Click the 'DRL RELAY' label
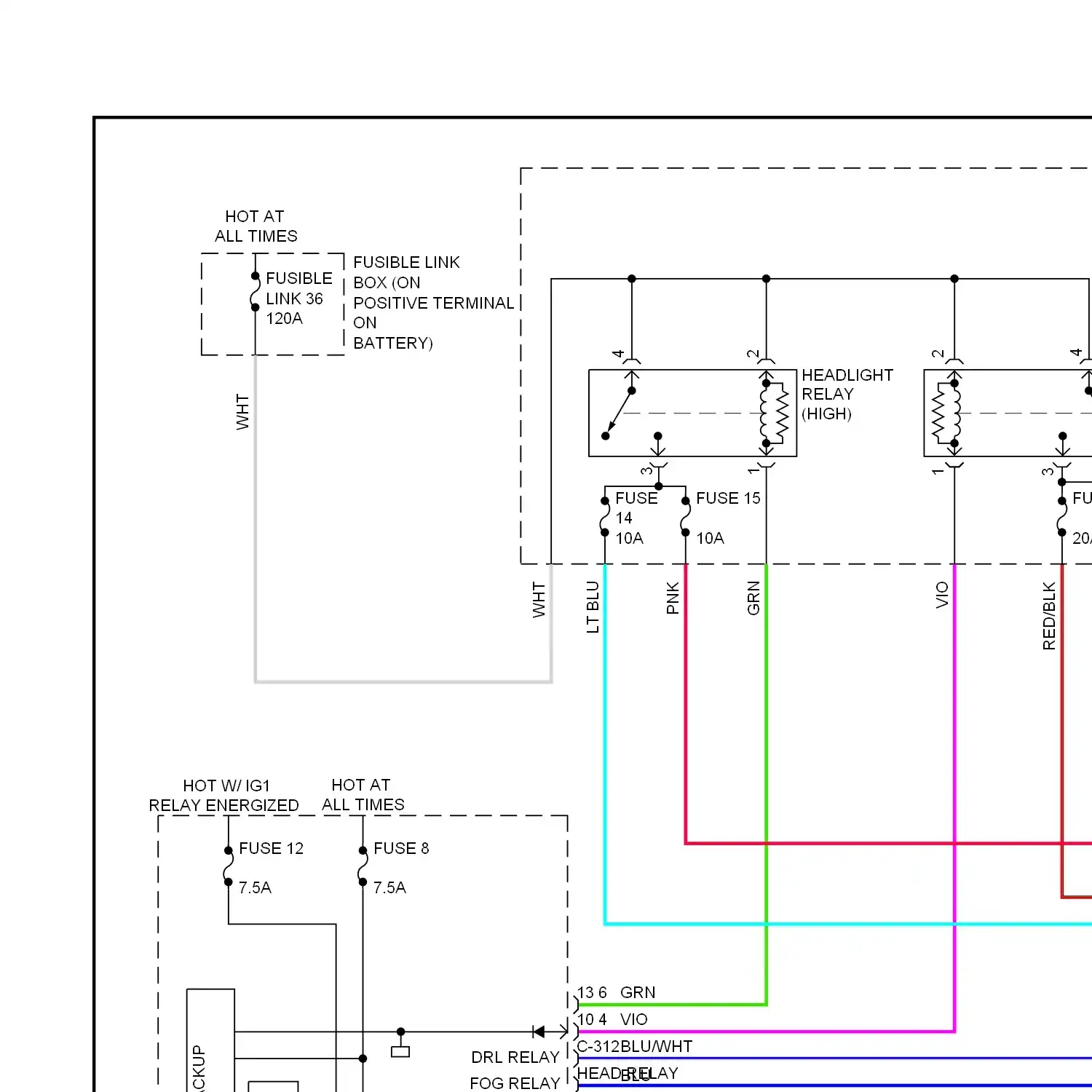This screenshot has height=1092, width=1092. click(515, 1057)
